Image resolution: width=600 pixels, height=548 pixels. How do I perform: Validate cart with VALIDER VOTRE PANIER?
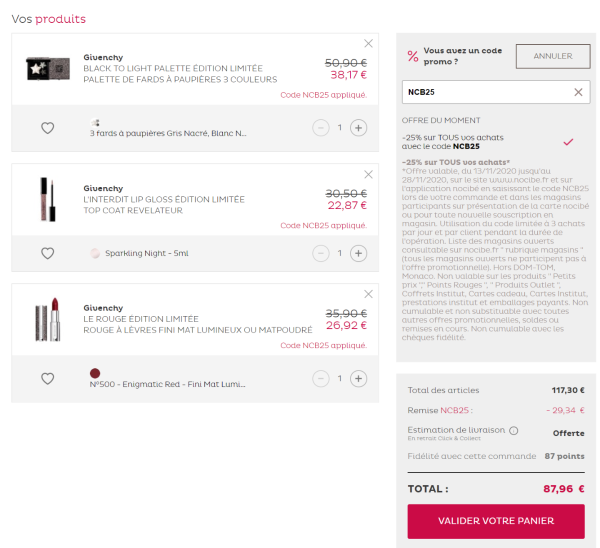point(496,521)
